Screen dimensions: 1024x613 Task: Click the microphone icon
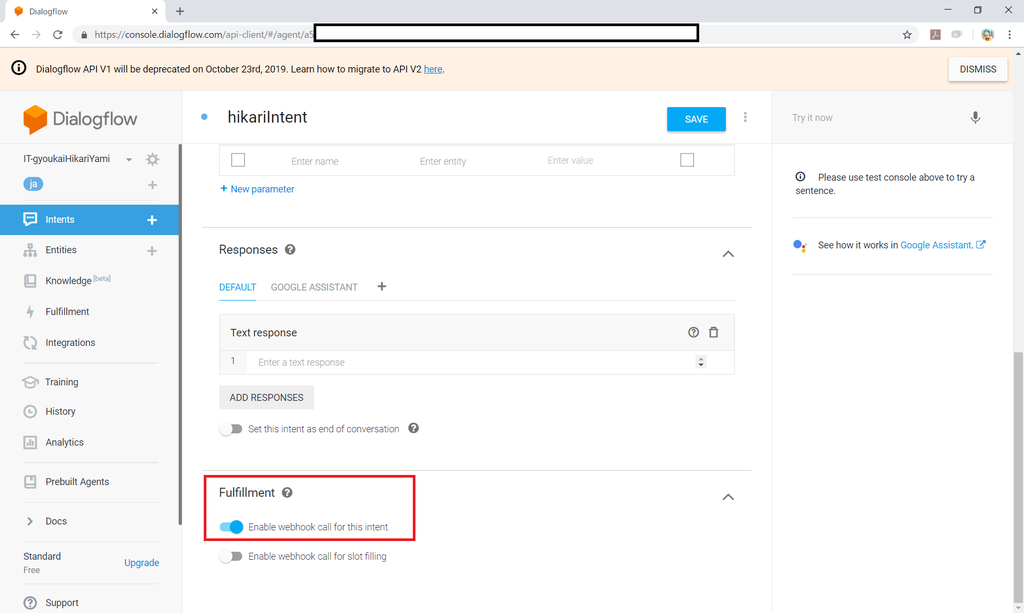(975, 118)
